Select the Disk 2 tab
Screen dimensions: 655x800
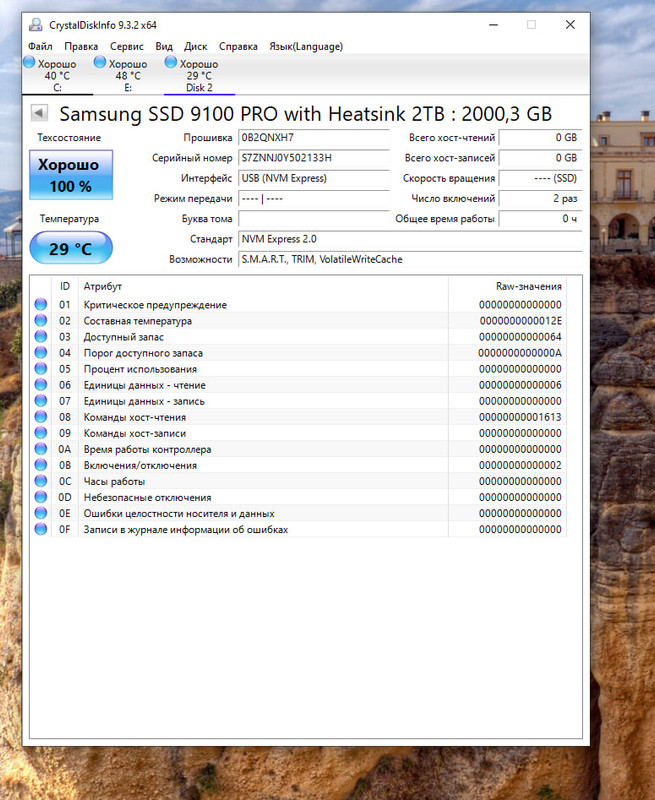click(x=199, y=76)
